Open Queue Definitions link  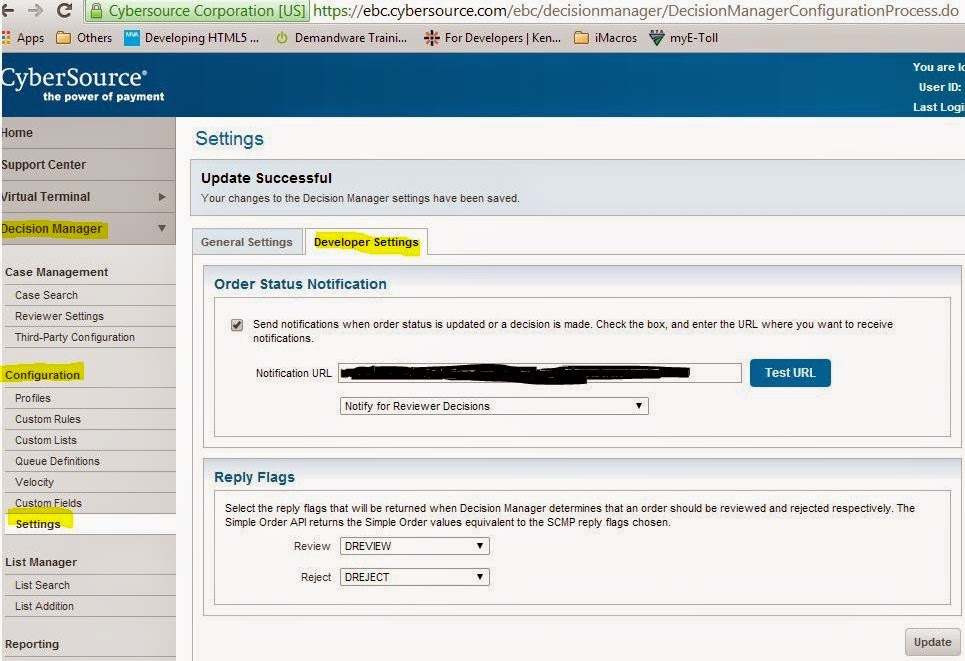point(57,461)
